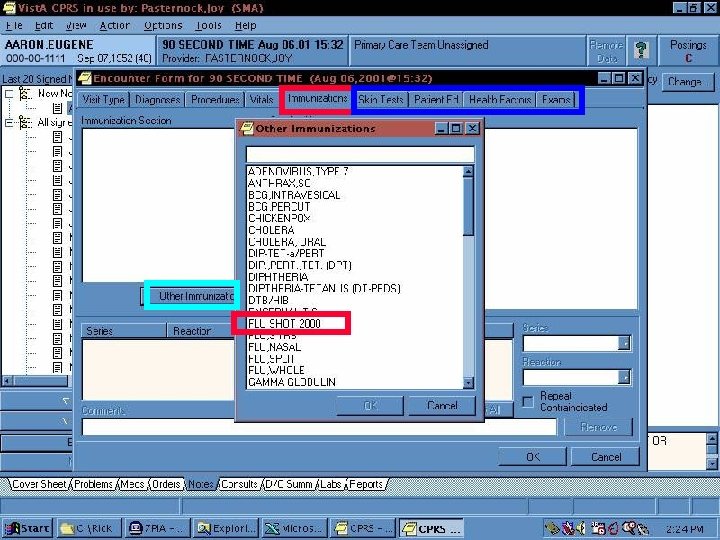Click Cancel in the Other Immunizations dialog
This screenshot has height=540, width=720.
coord(442,405)
